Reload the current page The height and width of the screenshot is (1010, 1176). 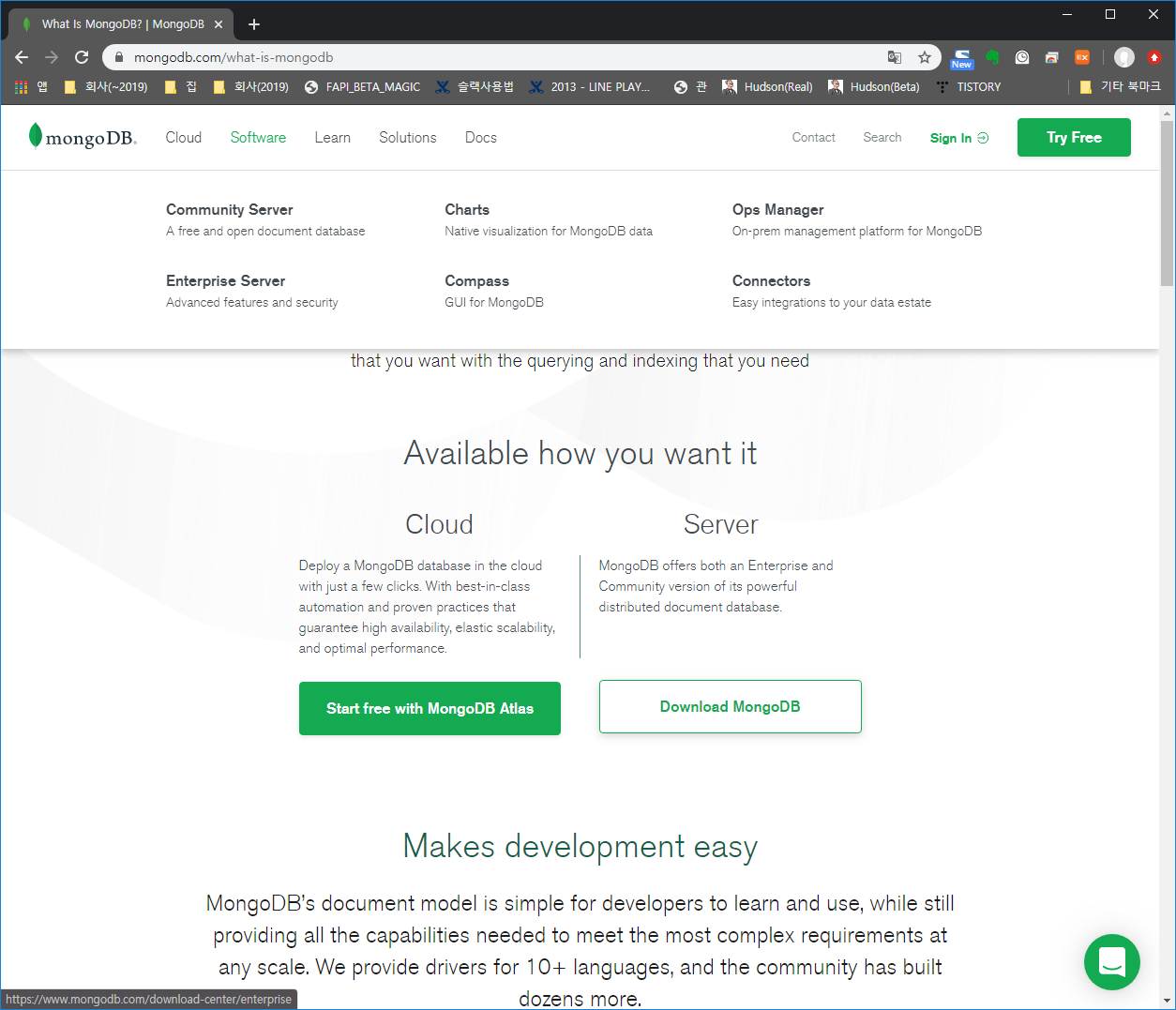tap(82, 57)
